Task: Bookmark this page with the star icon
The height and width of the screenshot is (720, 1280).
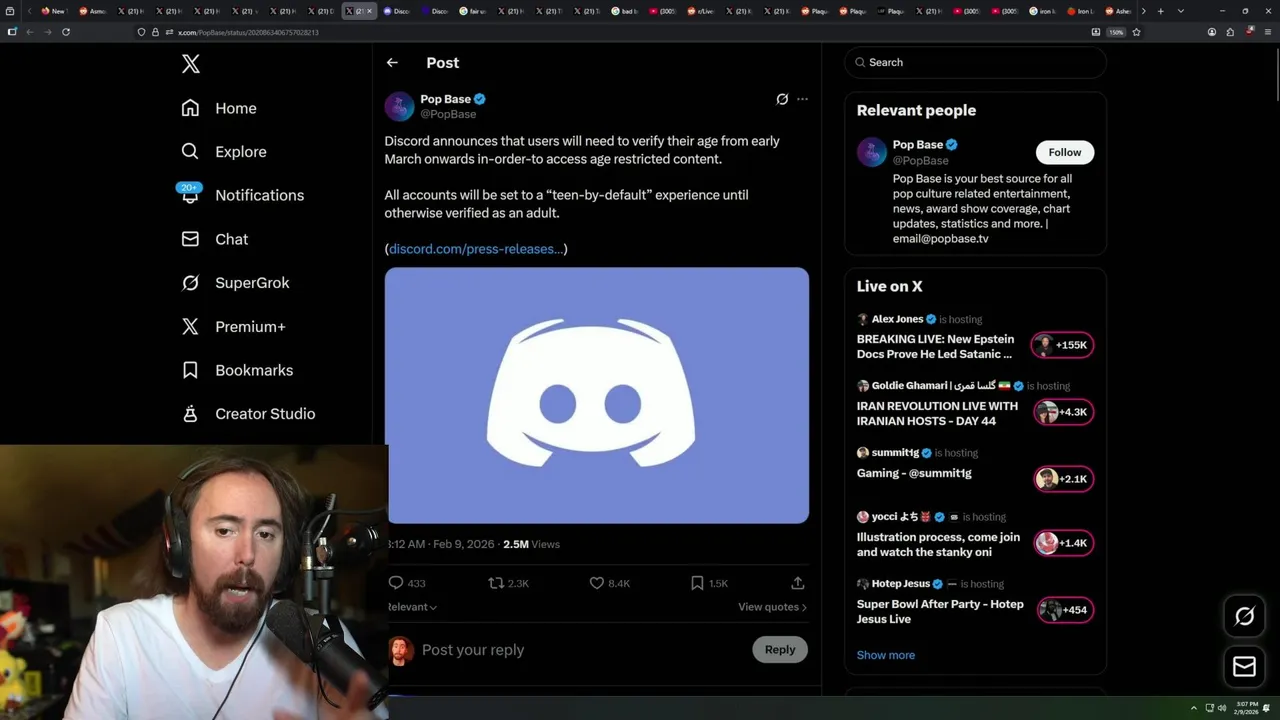Action: coord(1137,32)
